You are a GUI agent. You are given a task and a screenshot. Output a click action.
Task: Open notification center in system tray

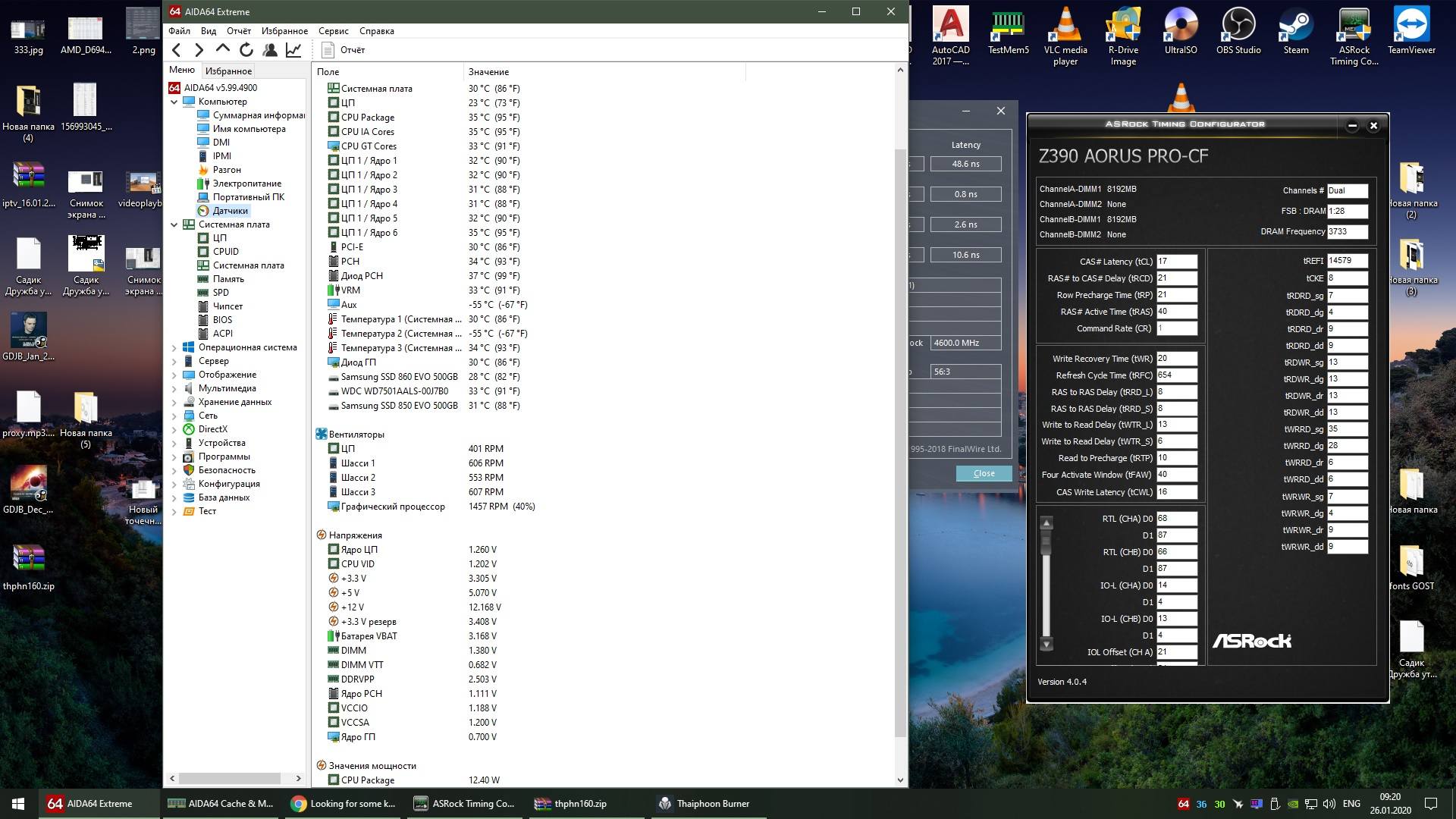point(1431,804)
